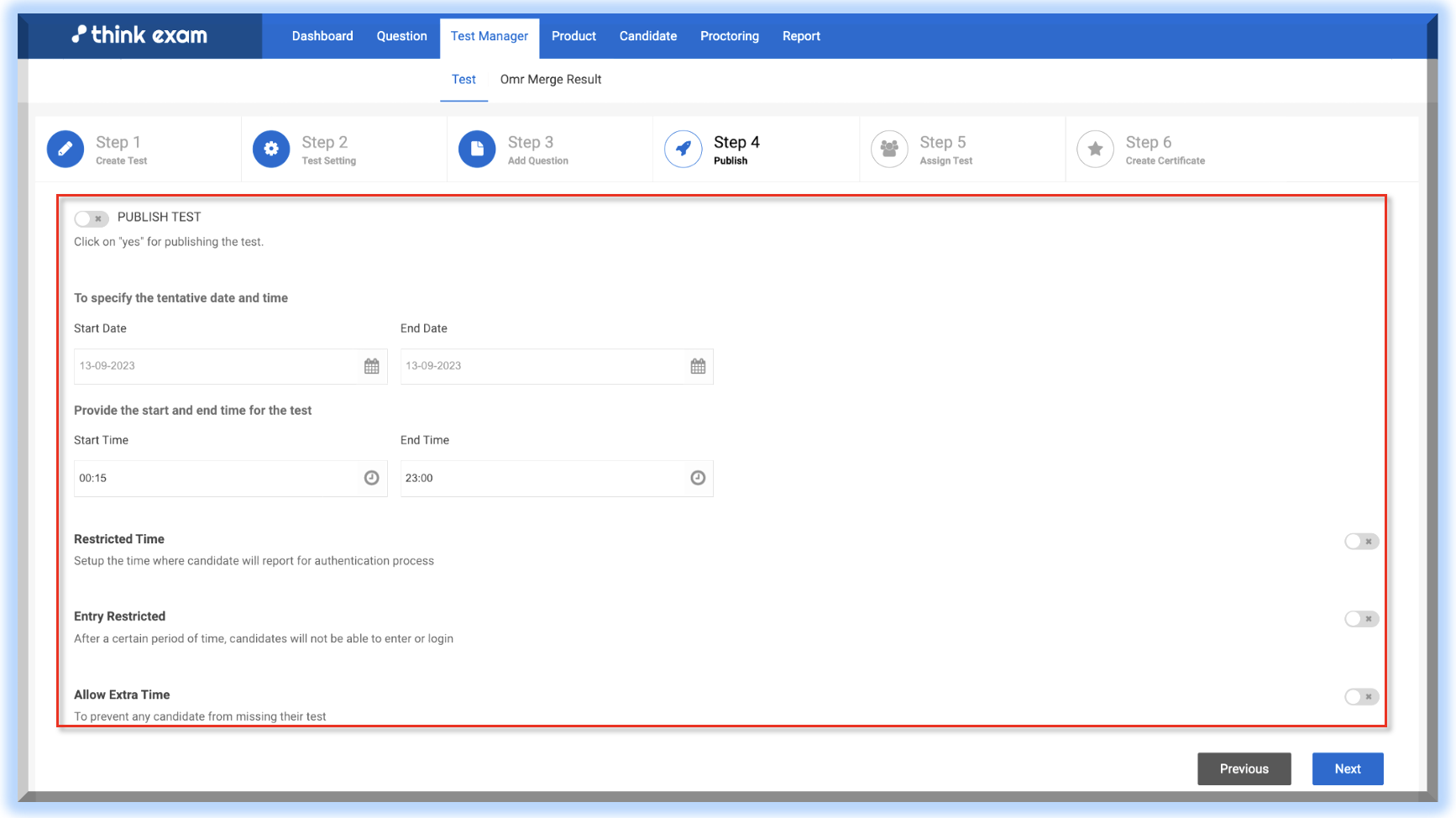Open the End Date calendar icon
The image size is (1456, 818).
[698, 366]
